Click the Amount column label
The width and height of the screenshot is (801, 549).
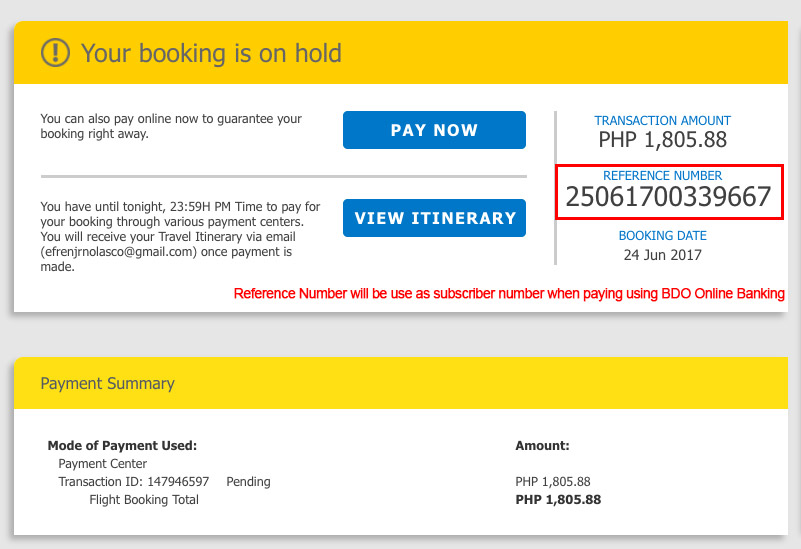point(543,445)
